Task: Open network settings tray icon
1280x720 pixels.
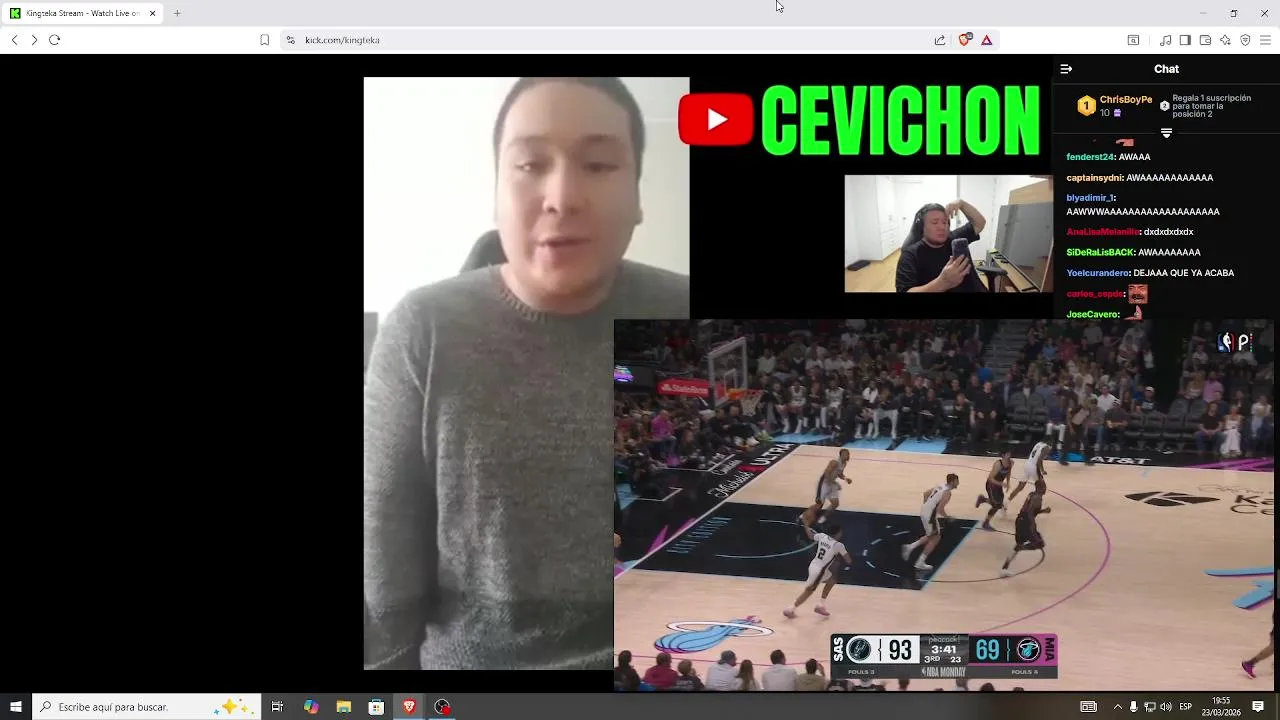Action: [1149, 707]
